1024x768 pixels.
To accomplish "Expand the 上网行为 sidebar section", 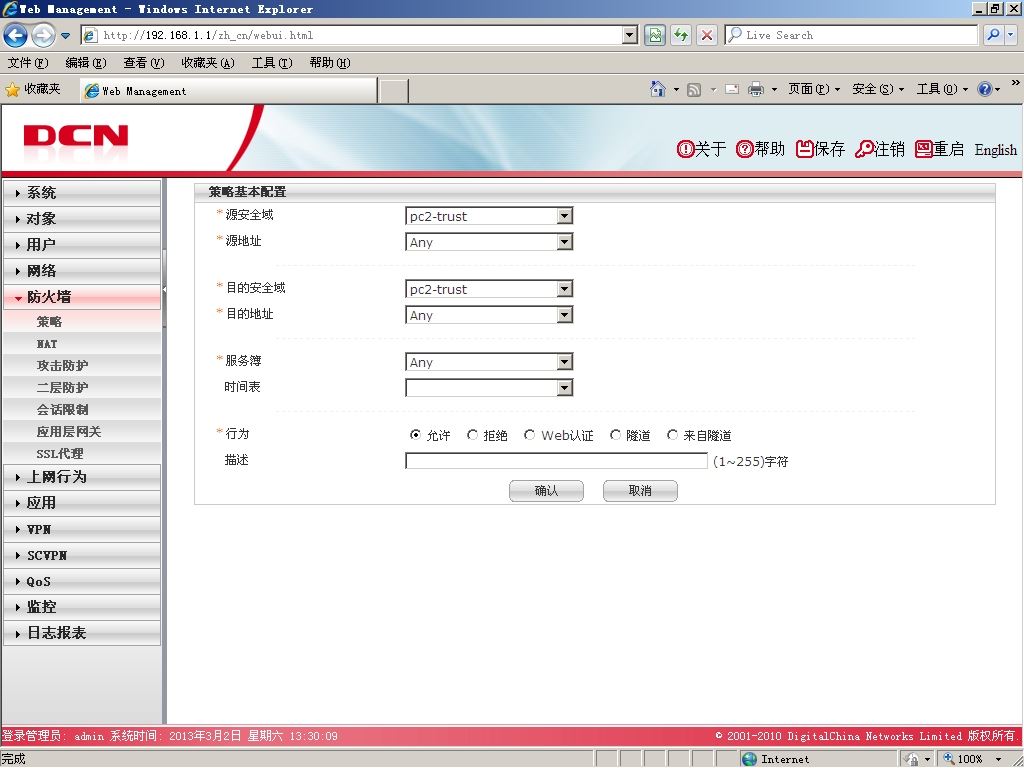I will click(x=82, y=477).
